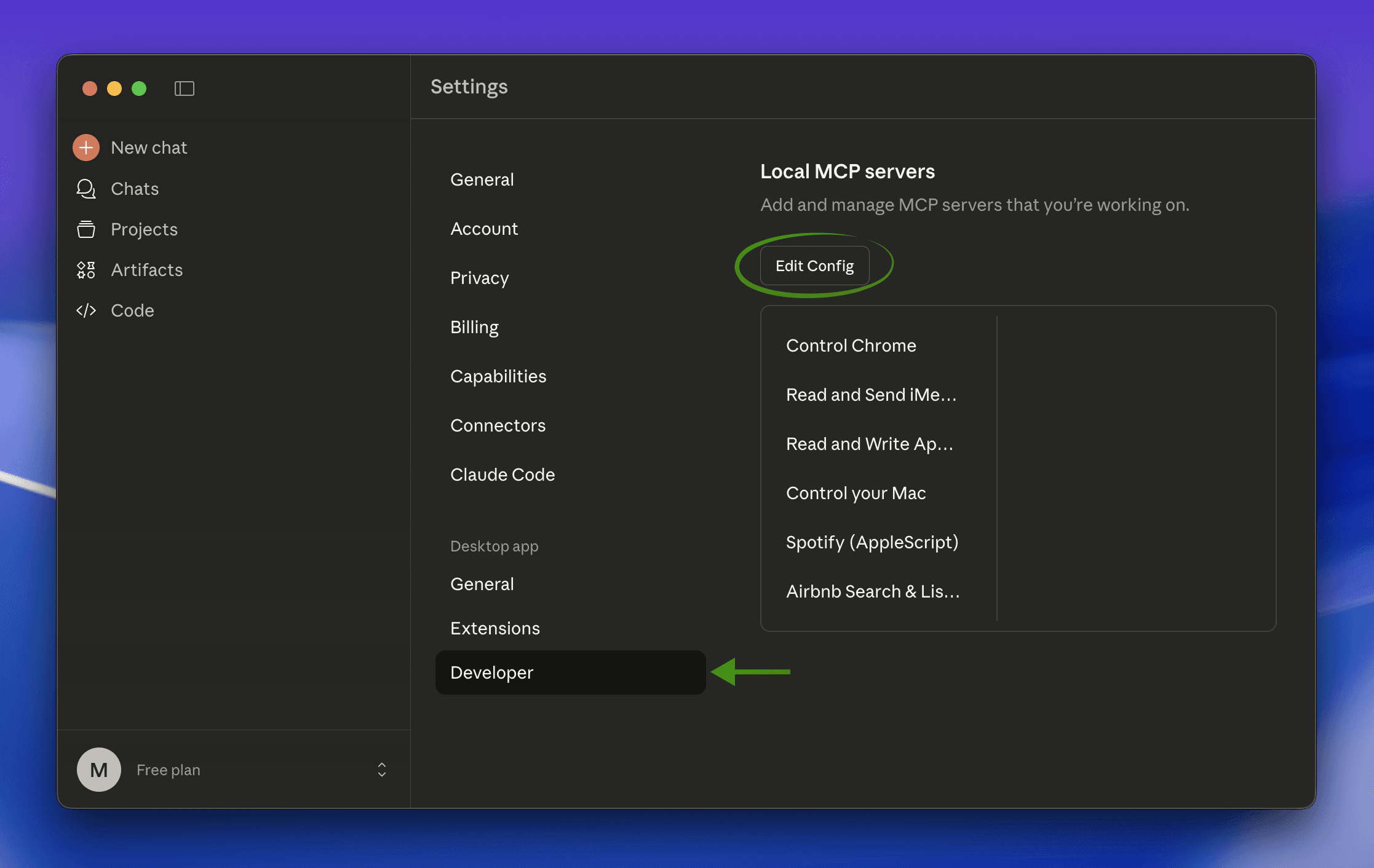Click the Projects folder icon

86,229
